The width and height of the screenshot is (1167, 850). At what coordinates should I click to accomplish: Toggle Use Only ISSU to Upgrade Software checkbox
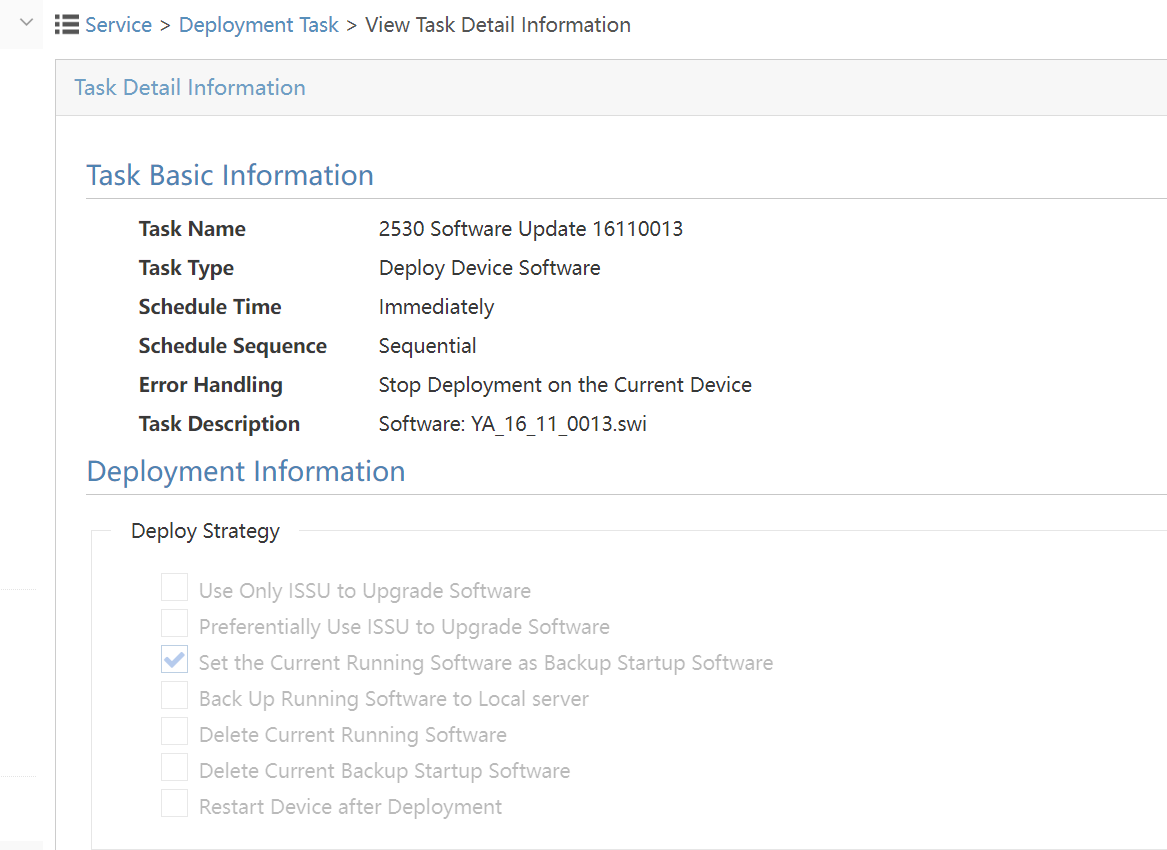tap(175, 588)
